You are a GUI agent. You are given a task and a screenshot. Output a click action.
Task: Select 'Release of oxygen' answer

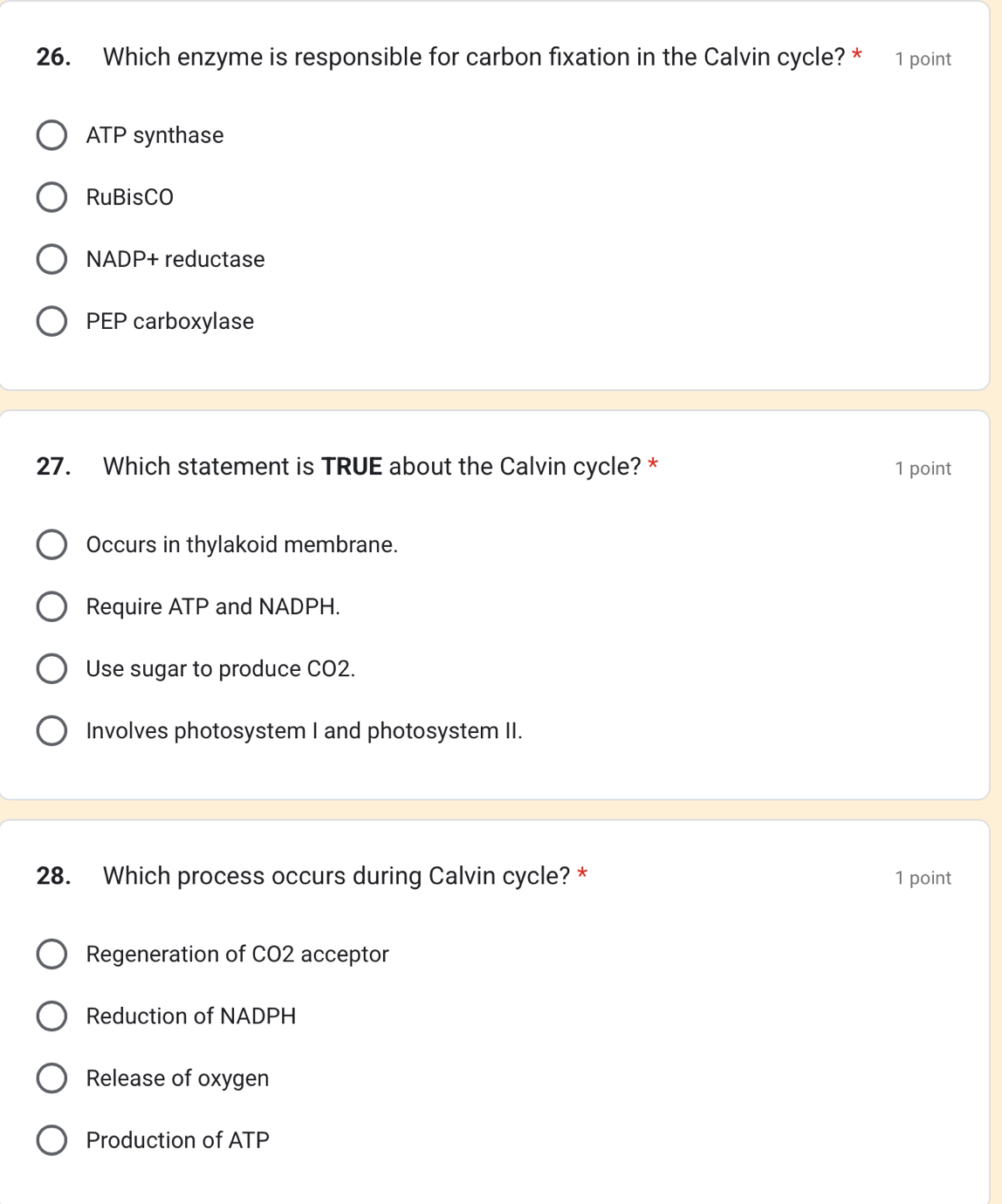click(x=51, y=1077)
